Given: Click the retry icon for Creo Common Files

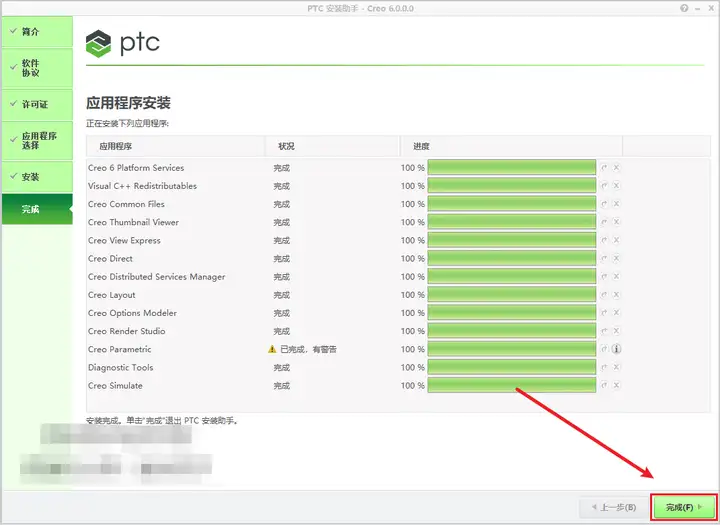Looking at the screenshot, I should click(604, 204).
